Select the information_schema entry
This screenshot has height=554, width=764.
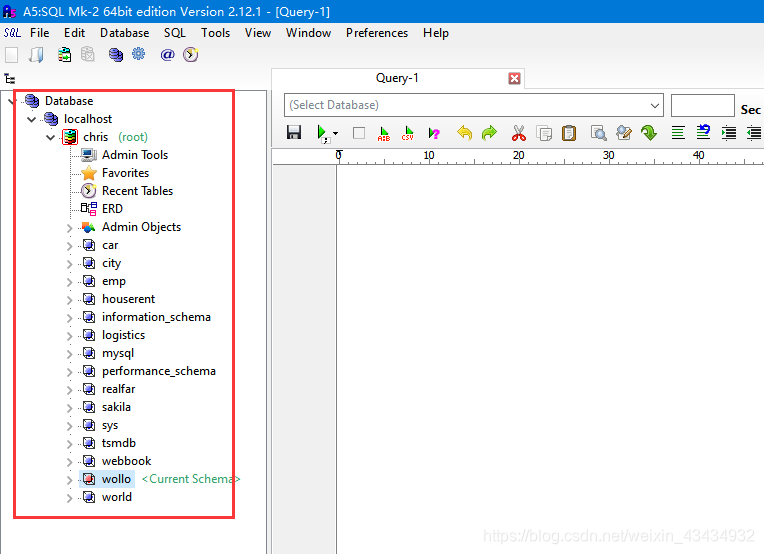click(x=156, y=317)
